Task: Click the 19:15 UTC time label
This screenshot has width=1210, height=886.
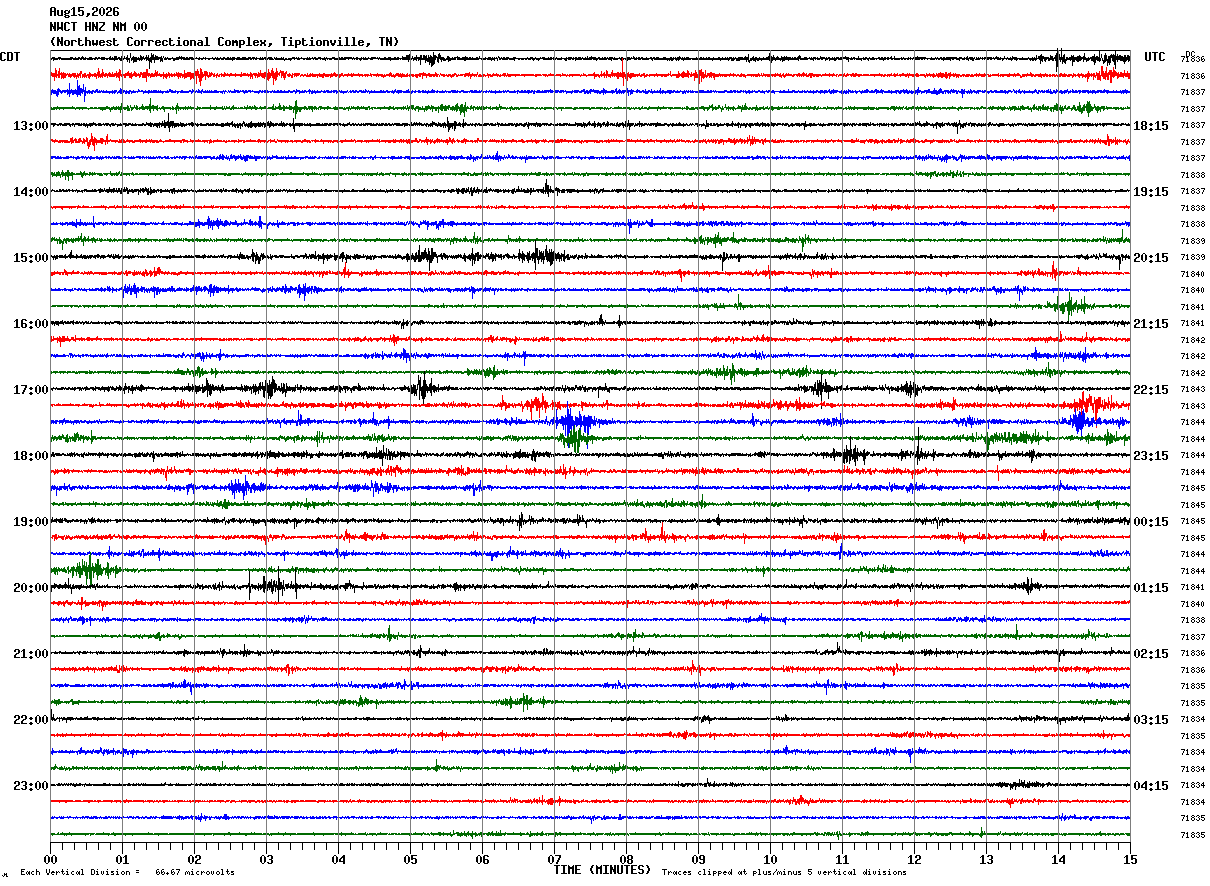Action: [1151, 192]
